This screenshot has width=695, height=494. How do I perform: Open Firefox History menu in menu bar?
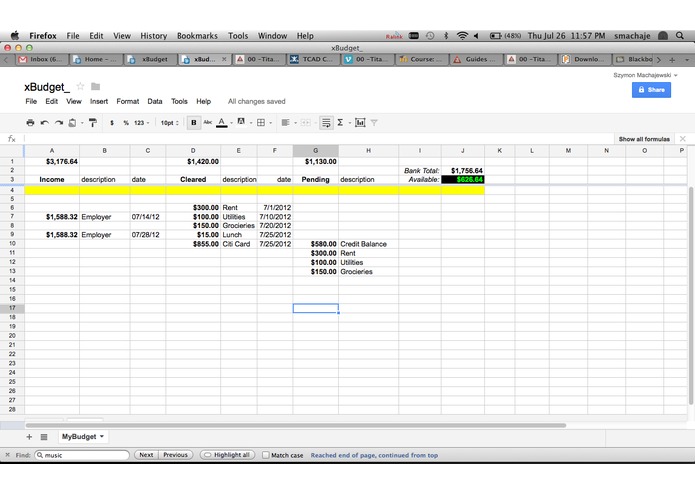153,36
